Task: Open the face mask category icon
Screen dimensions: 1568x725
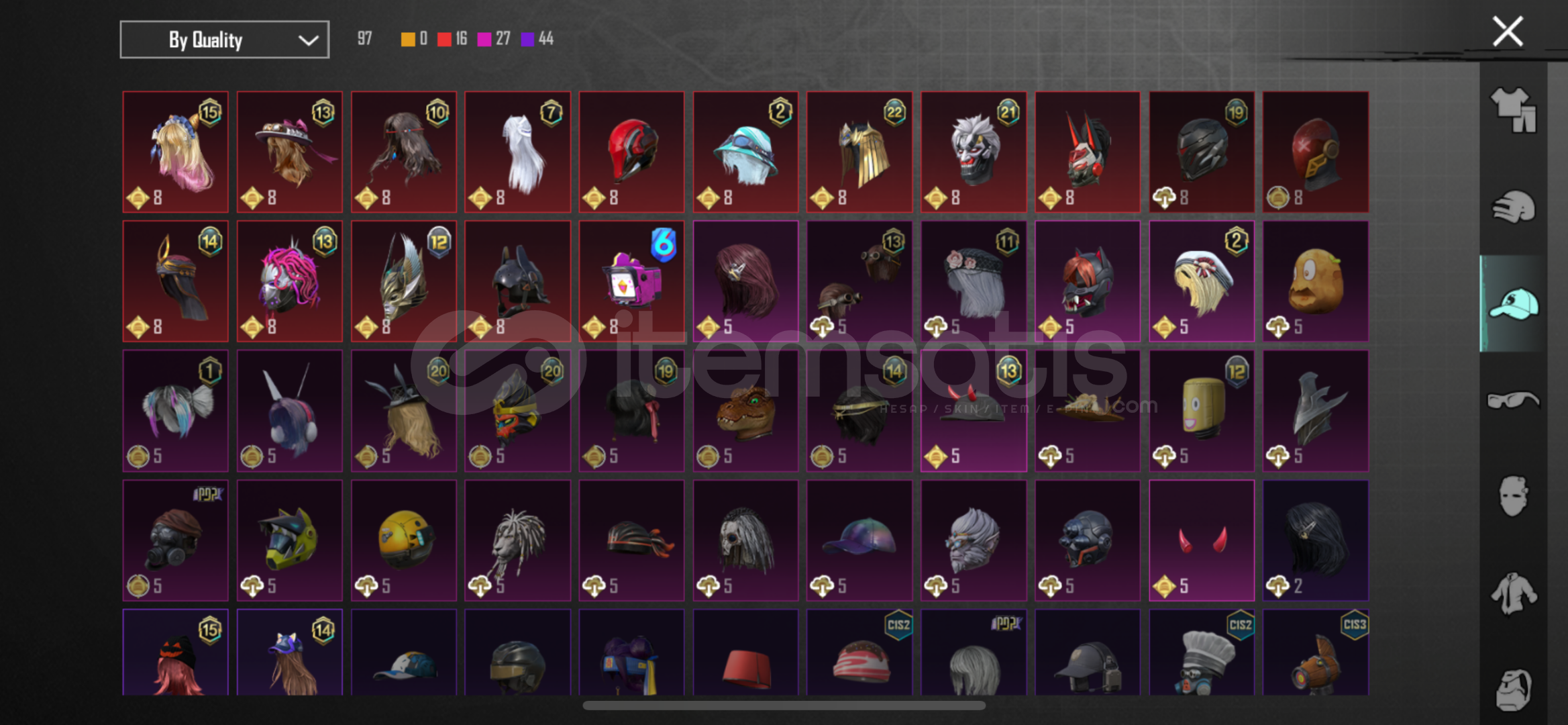Action: [1513, 495]
